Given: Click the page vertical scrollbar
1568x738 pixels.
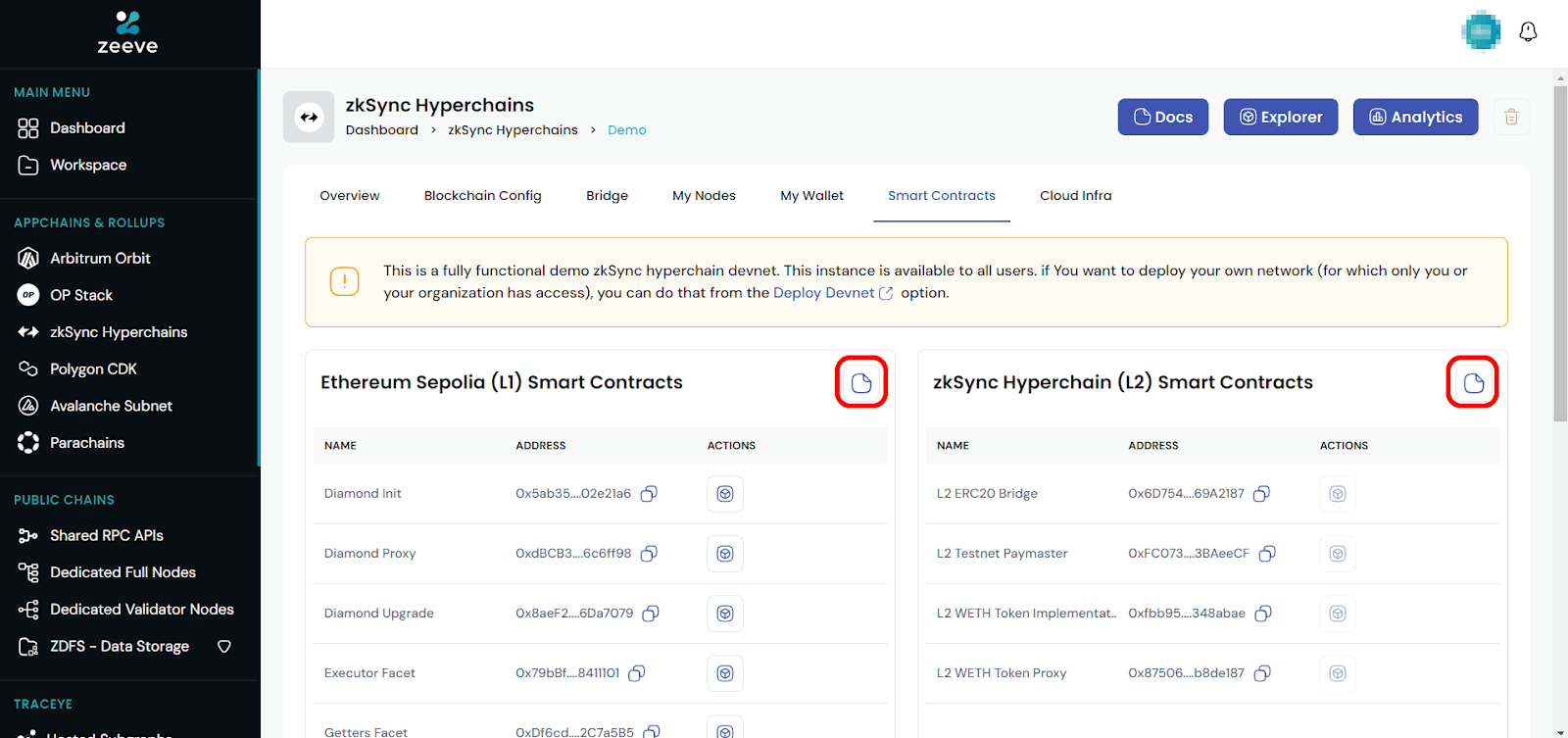Looking at the screenshot, I should coord(1560,253).
